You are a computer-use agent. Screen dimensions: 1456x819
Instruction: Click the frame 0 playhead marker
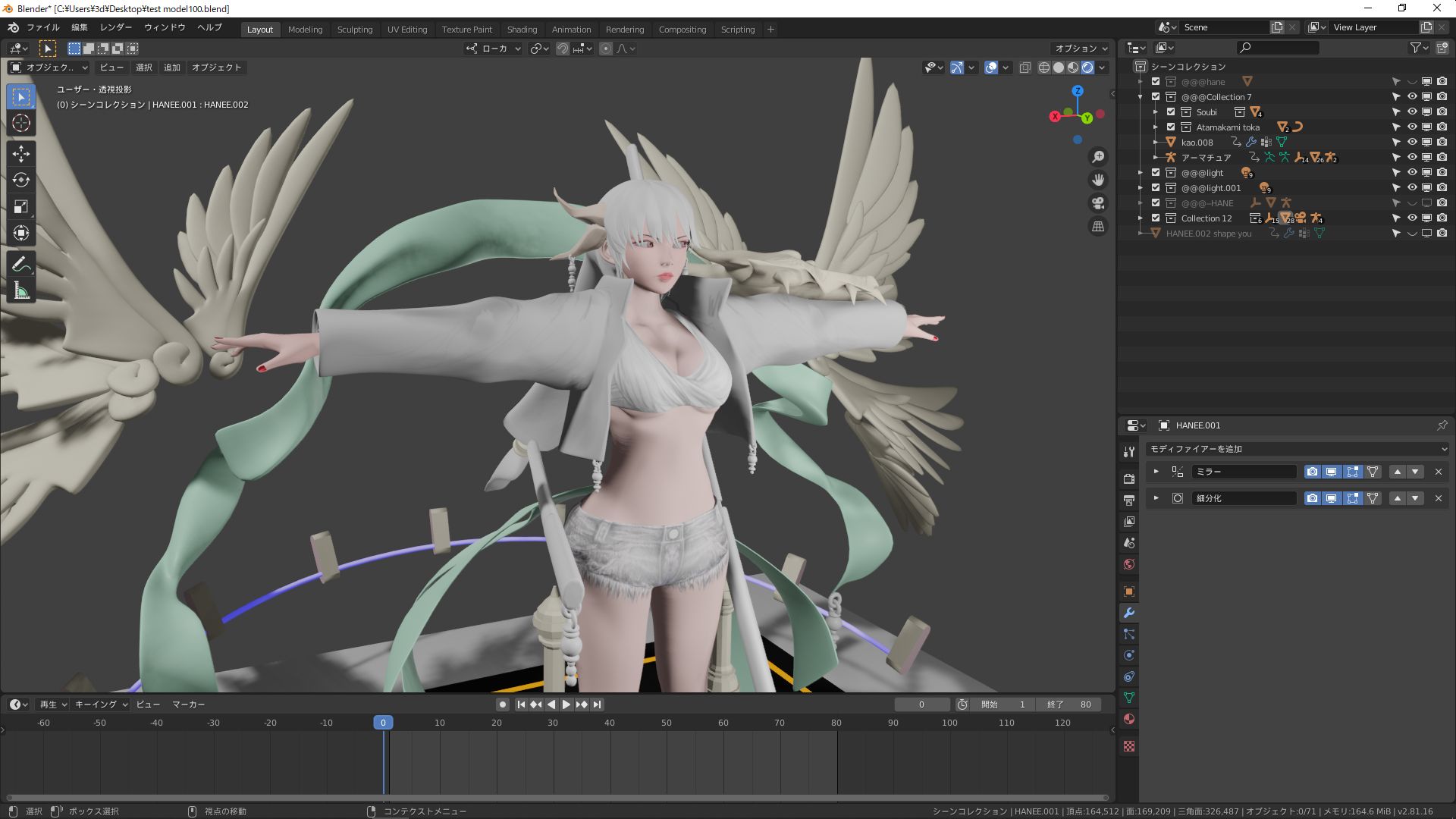click(383, 723)
